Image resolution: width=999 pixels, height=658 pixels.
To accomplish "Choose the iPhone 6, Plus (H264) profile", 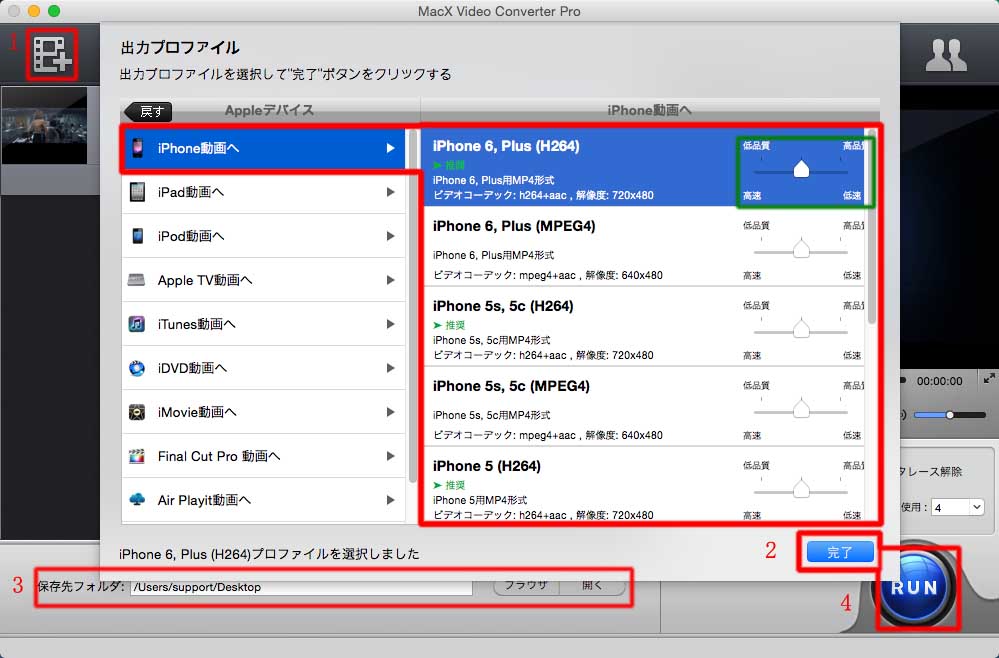I will 644,166.
